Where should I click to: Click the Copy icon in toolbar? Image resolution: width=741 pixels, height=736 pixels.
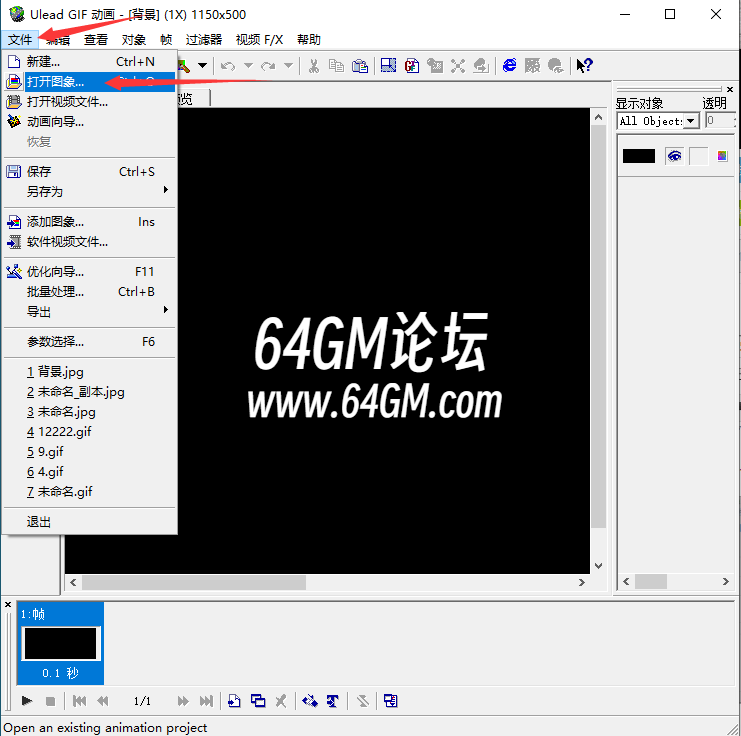[x=336, y=66]
